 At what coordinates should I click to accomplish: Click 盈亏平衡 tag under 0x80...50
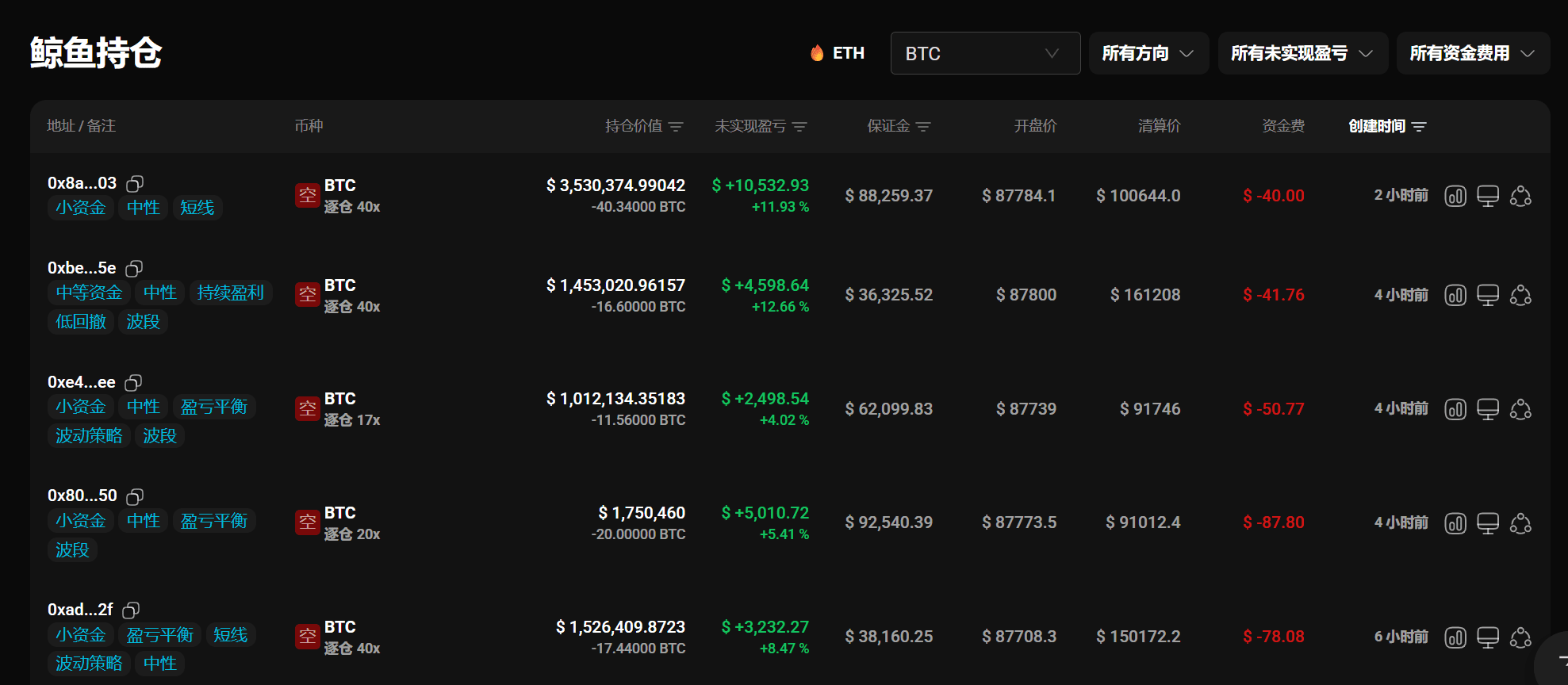tap(213, 521)
